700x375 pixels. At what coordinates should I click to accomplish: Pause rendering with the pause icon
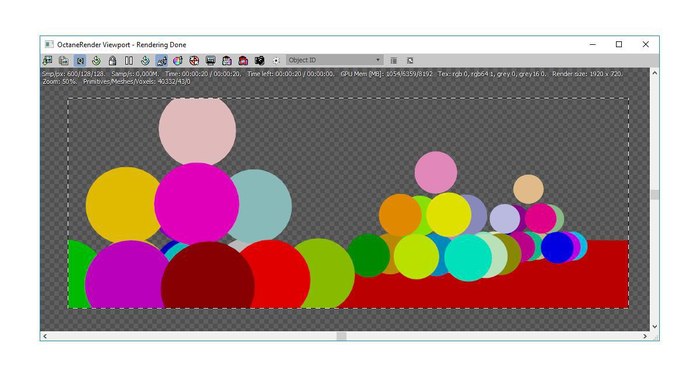pos(129,60)
